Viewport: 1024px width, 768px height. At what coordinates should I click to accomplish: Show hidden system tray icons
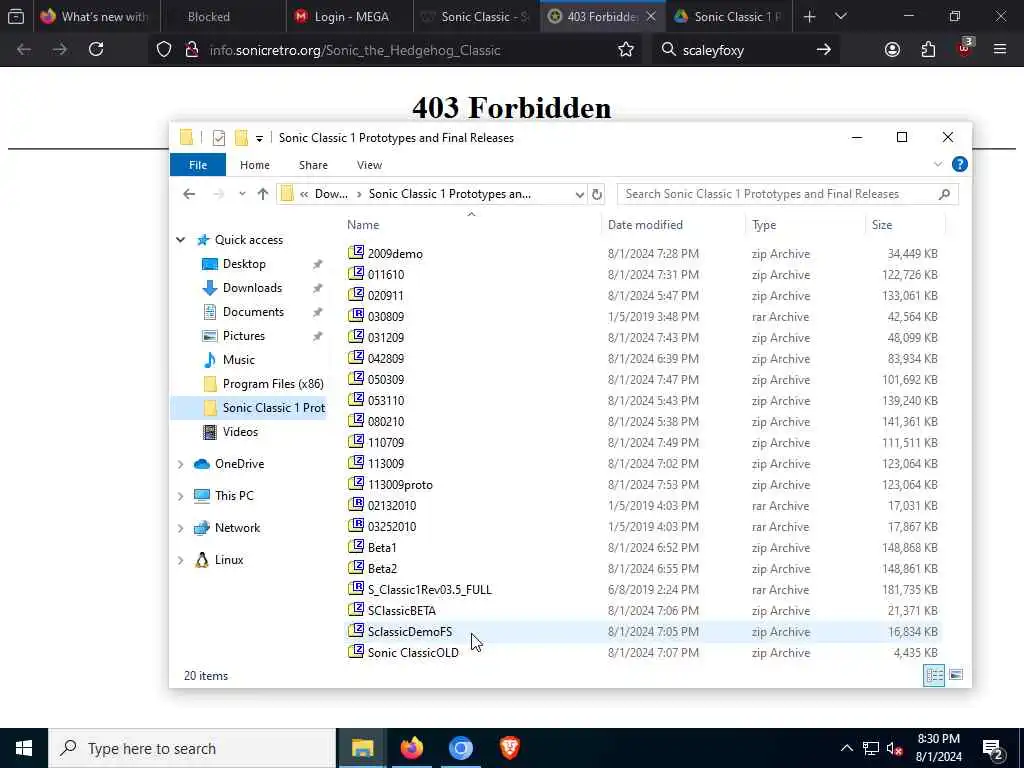coord(846,748)
